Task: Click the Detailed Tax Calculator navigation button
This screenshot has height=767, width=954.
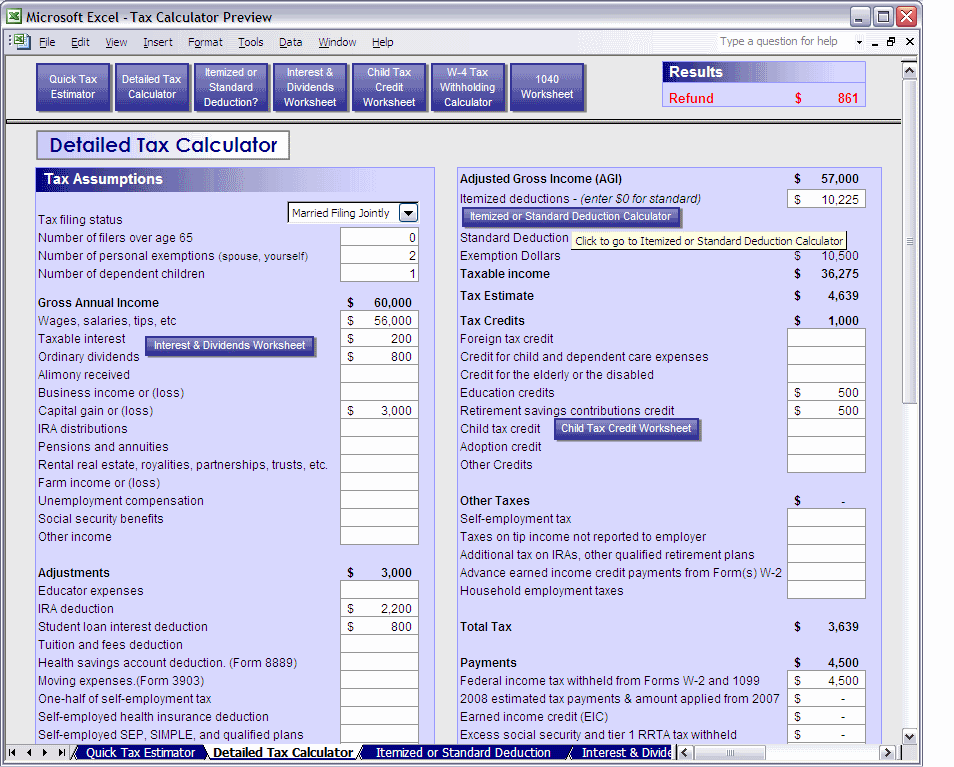Action: click(x=151, y=87)
